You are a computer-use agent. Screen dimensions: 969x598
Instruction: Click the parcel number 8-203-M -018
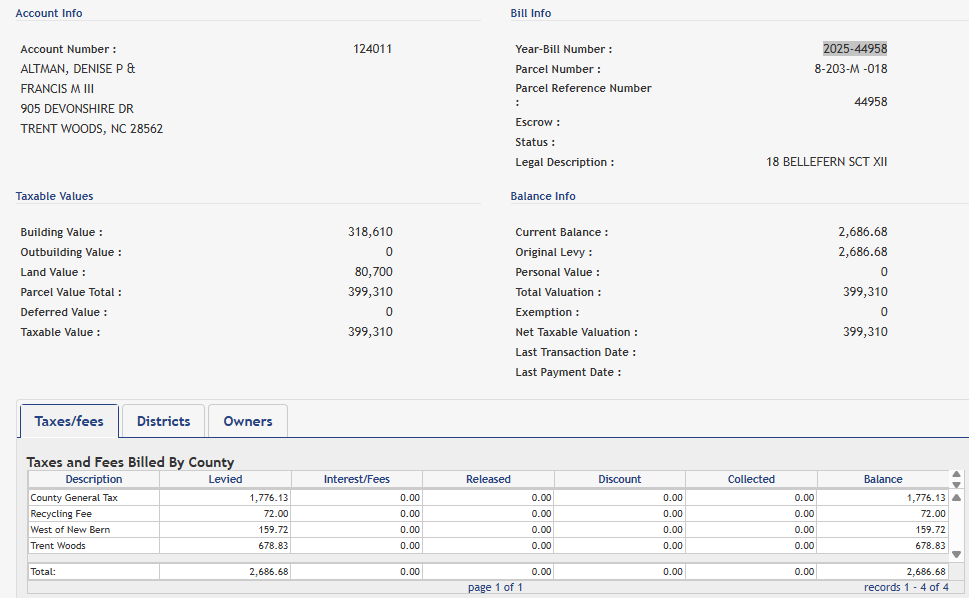coord(850,69)
